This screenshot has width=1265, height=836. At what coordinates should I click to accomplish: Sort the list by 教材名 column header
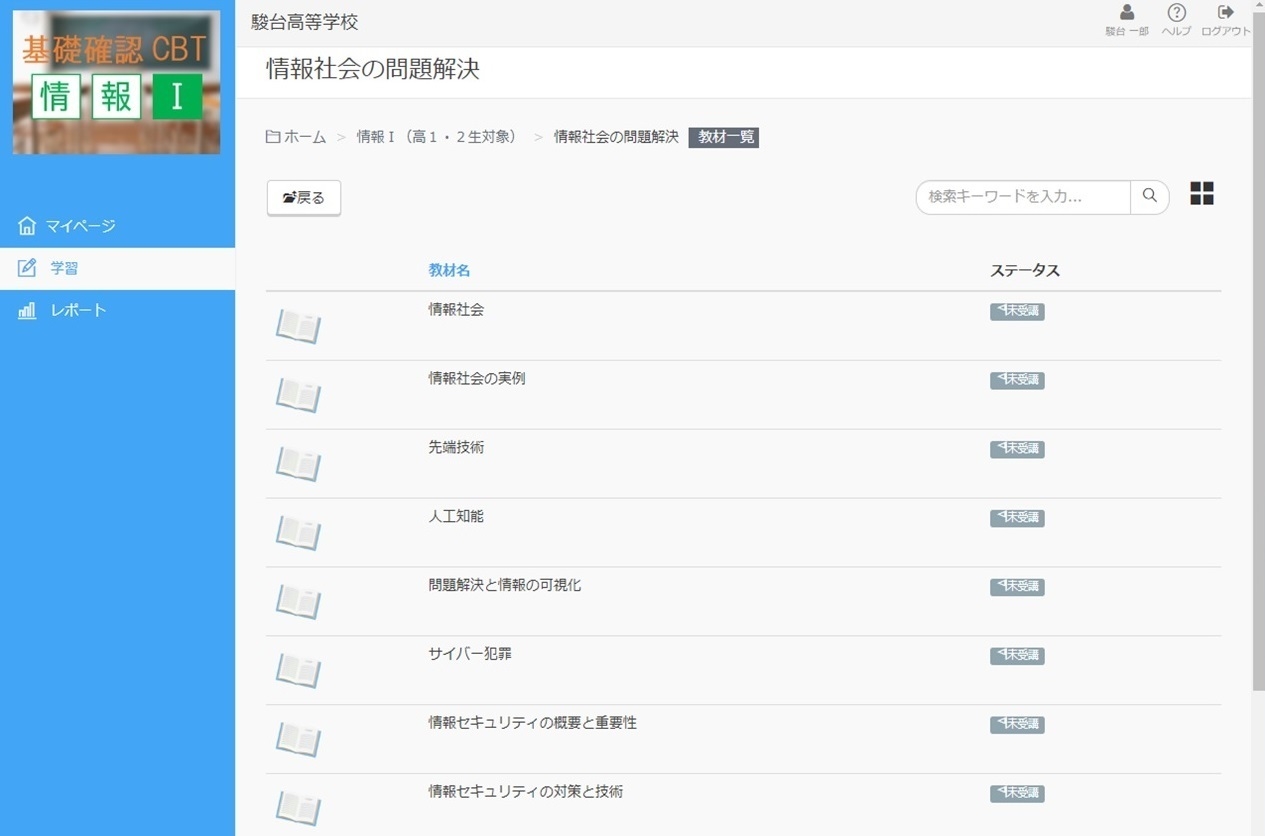448,270
